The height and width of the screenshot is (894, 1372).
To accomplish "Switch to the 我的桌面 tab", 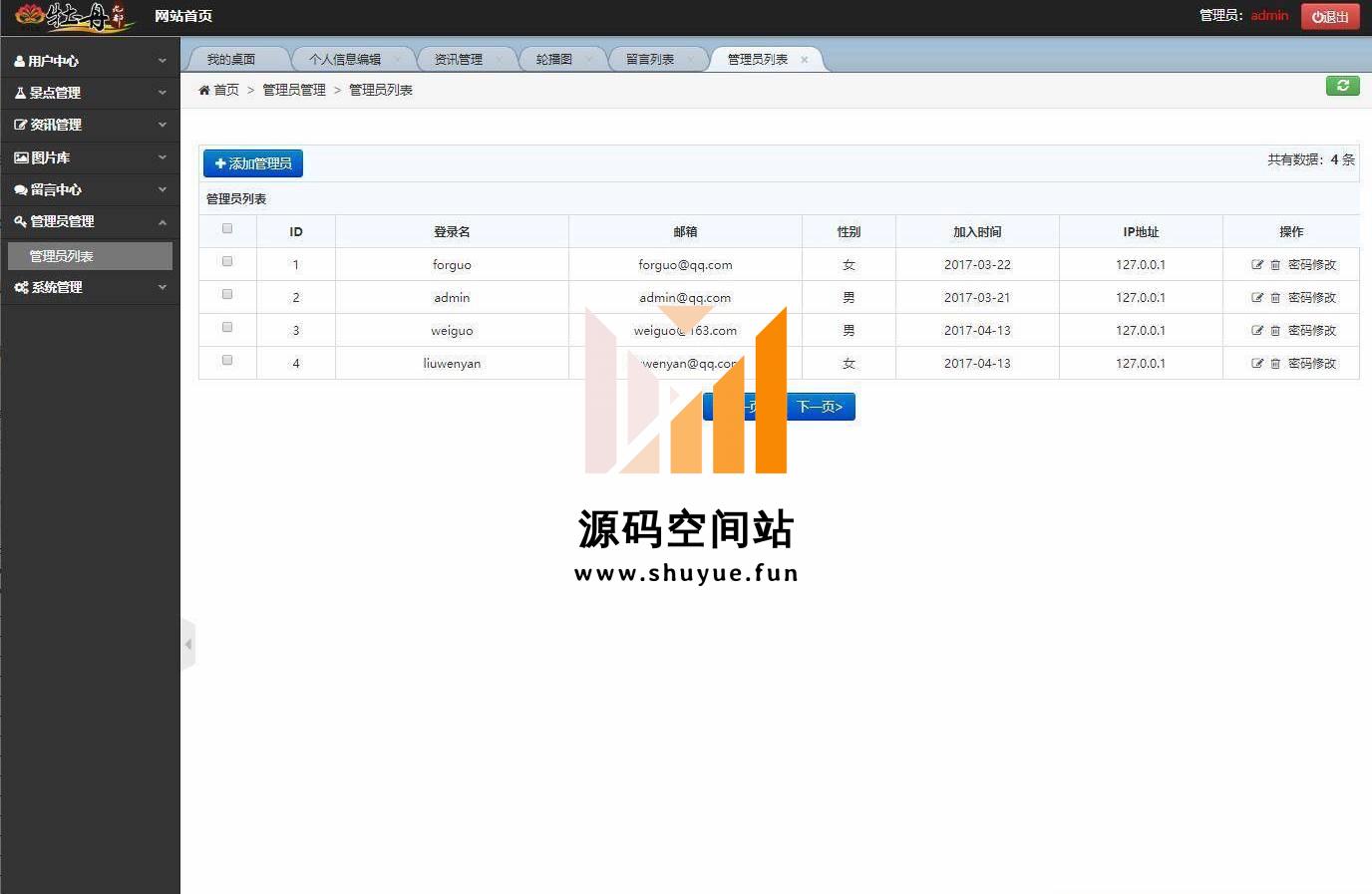I will click(231, 60).
